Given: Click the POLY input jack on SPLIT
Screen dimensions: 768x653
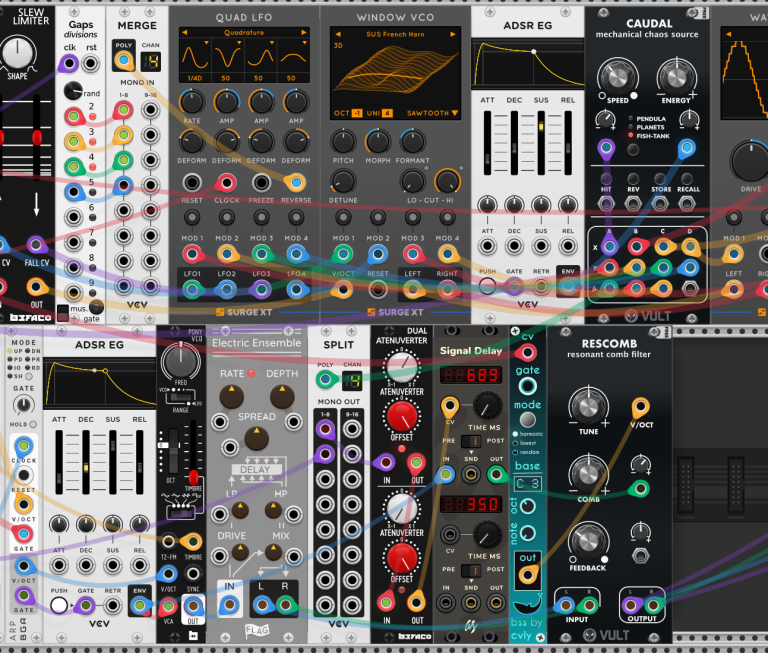Looking at the screenshot, I should click(x=325, y=380).
